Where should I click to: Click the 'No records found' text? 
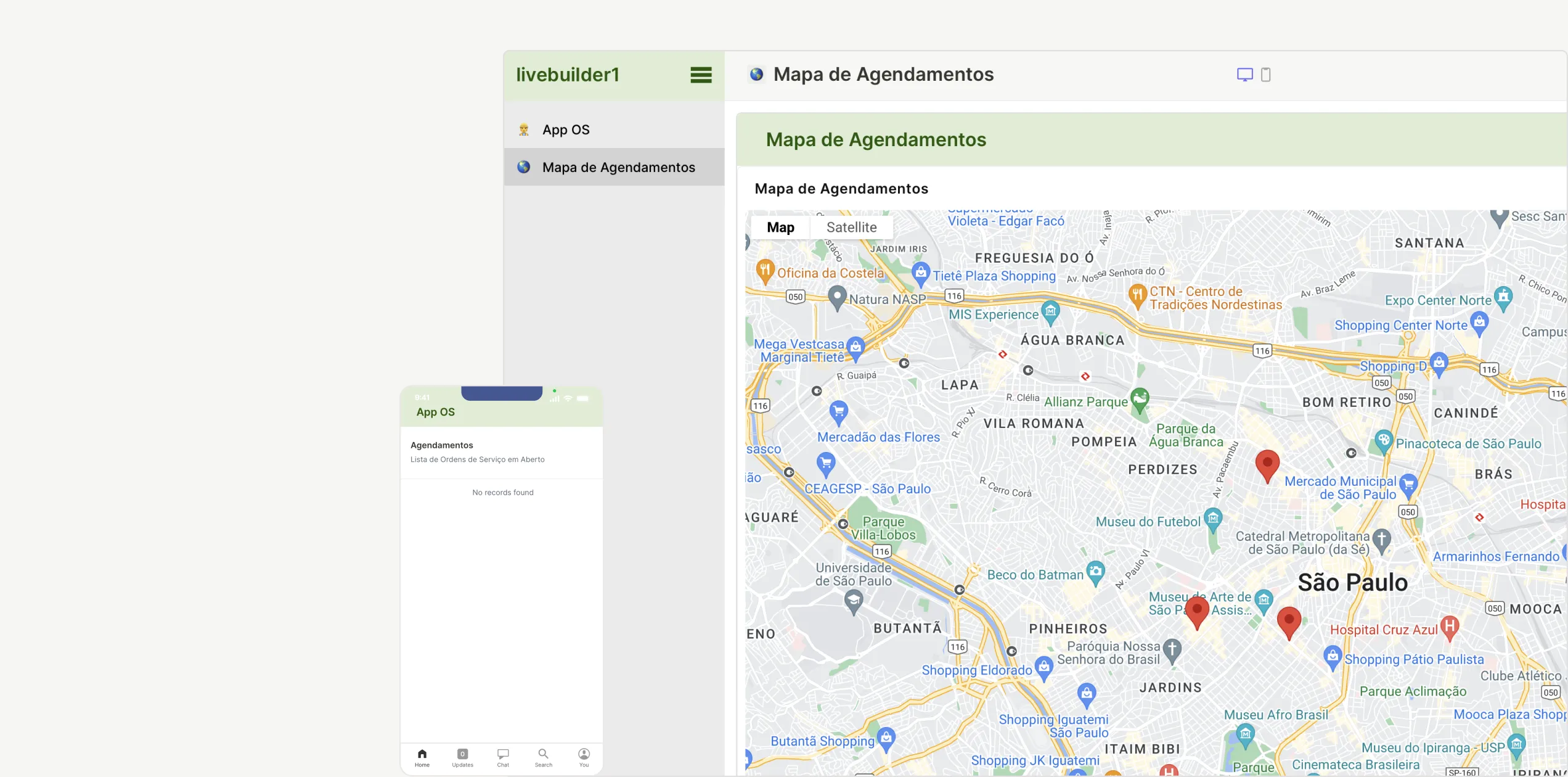coord(503,492)
